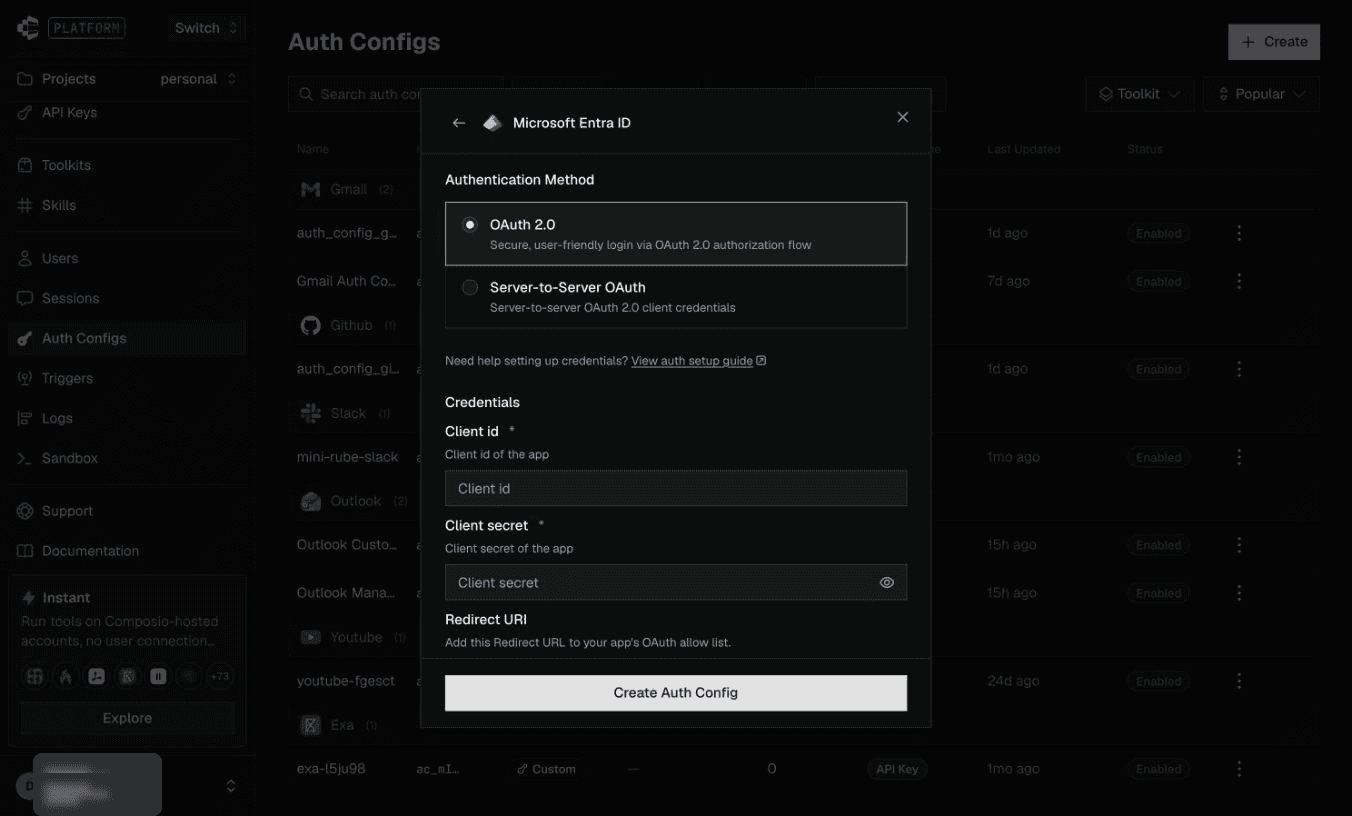The image size is (1352, 816).
Task: Click the mini-rube-slack config name
Action: (x=347, y=457)
